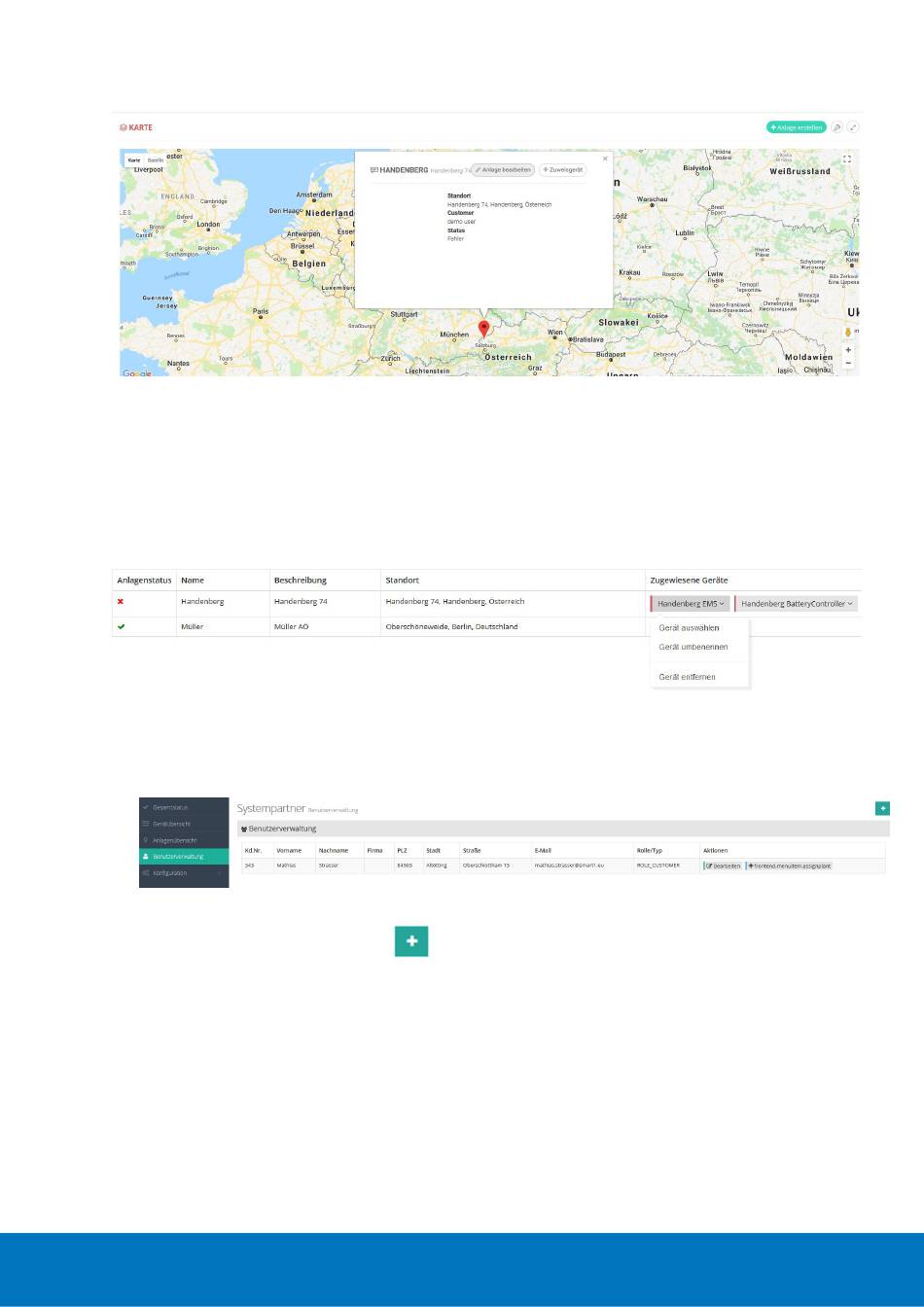The height and width of the screenshot is (1307, 924).
Task: Click the green check status icon for Müller
Action: point(121,627)
